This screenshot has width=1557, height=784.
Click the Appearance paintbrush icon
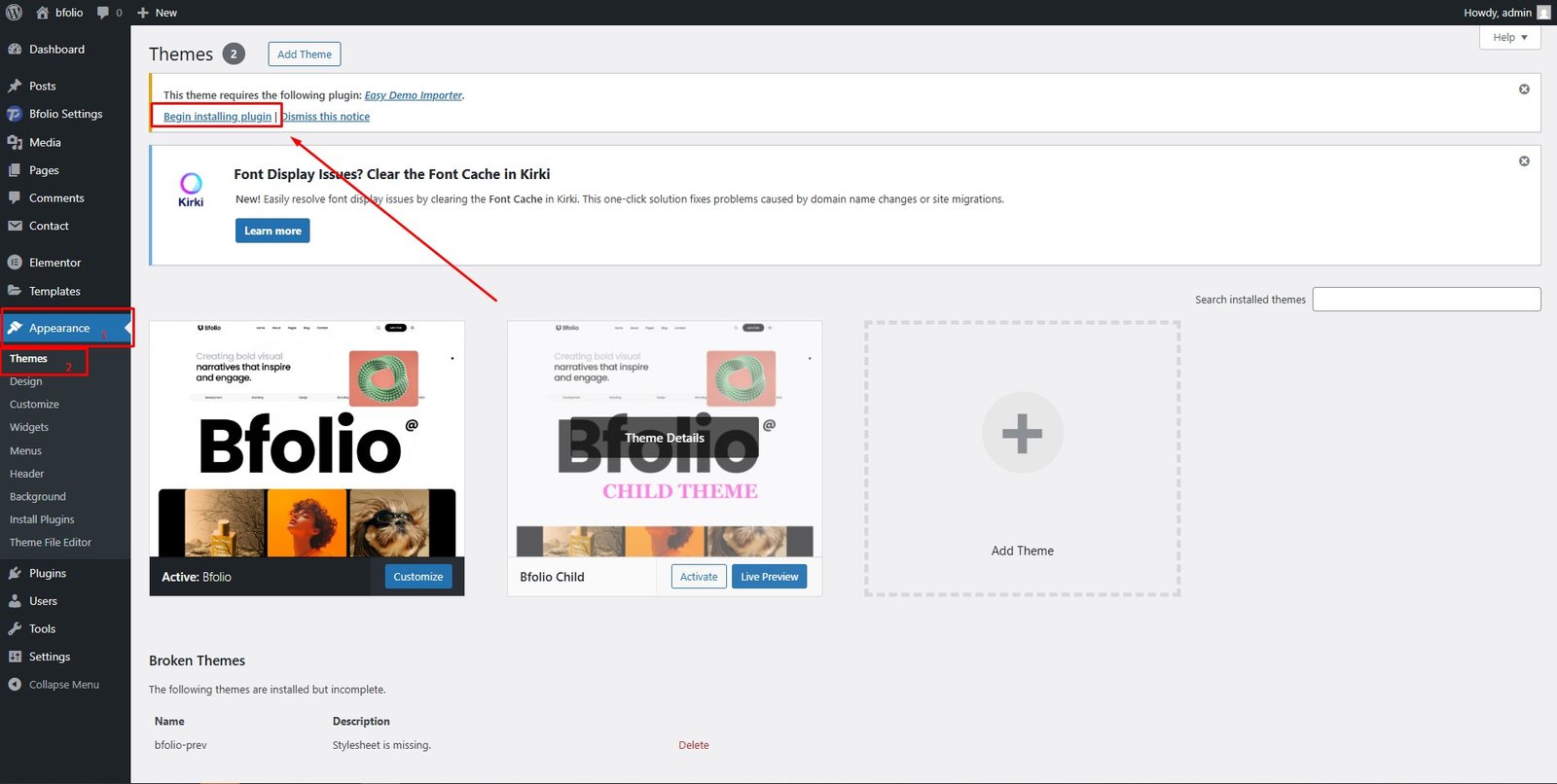pos(15,328)
